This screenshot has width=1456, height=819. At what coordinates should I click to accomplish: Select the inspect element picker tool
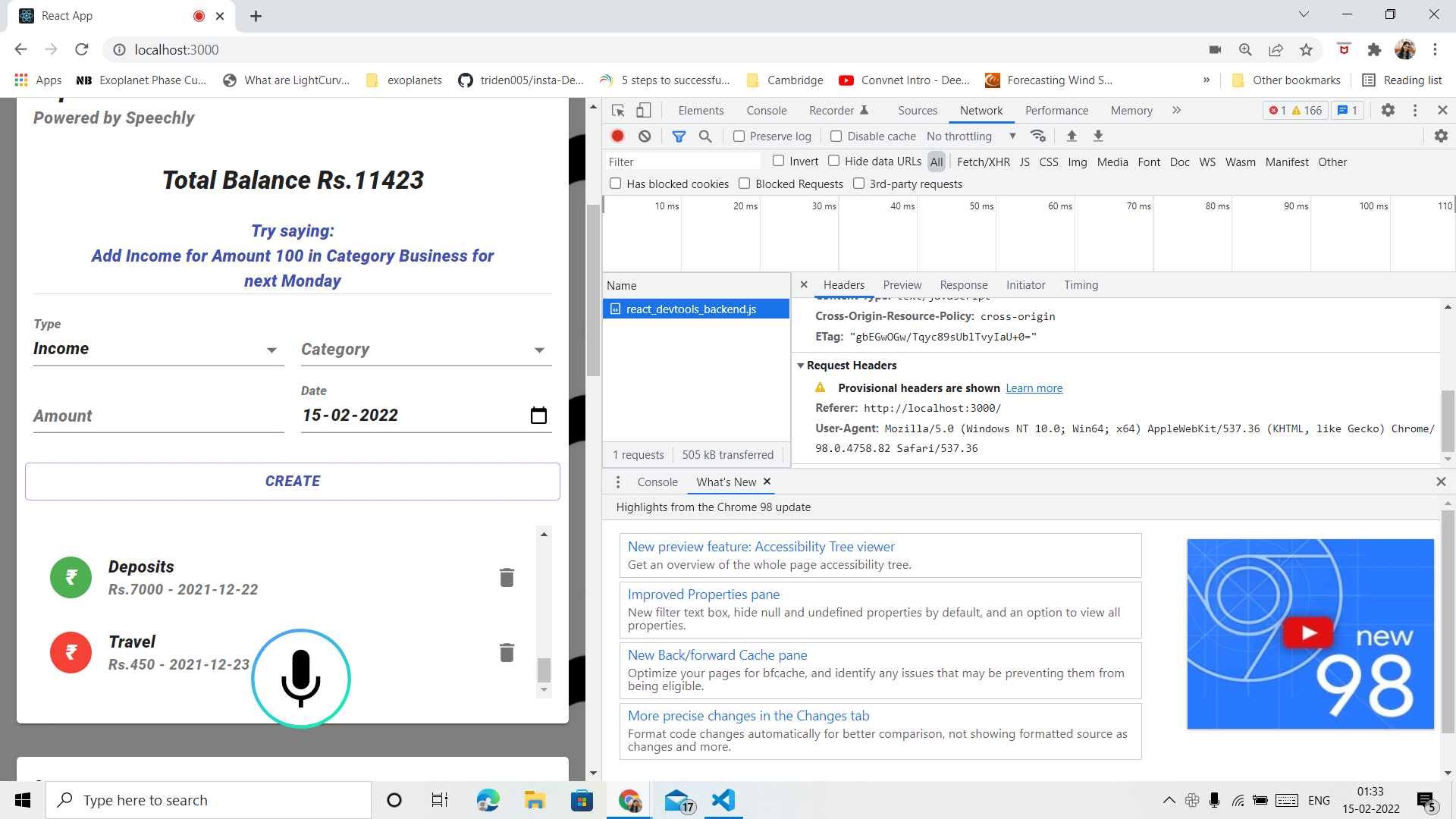click(x=618, y=110)
